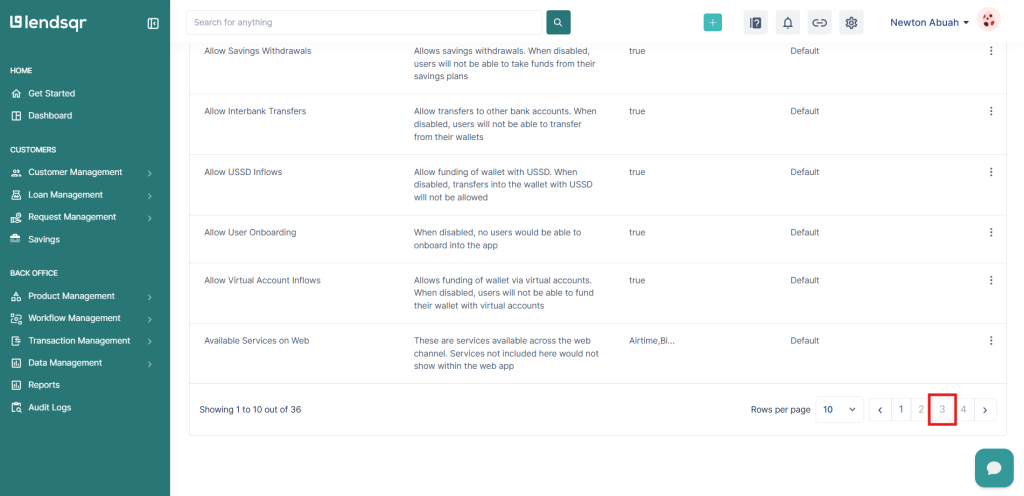Open the help documentation icon
The height and width of the screenshot is (496, 1024).
(756, 23)
